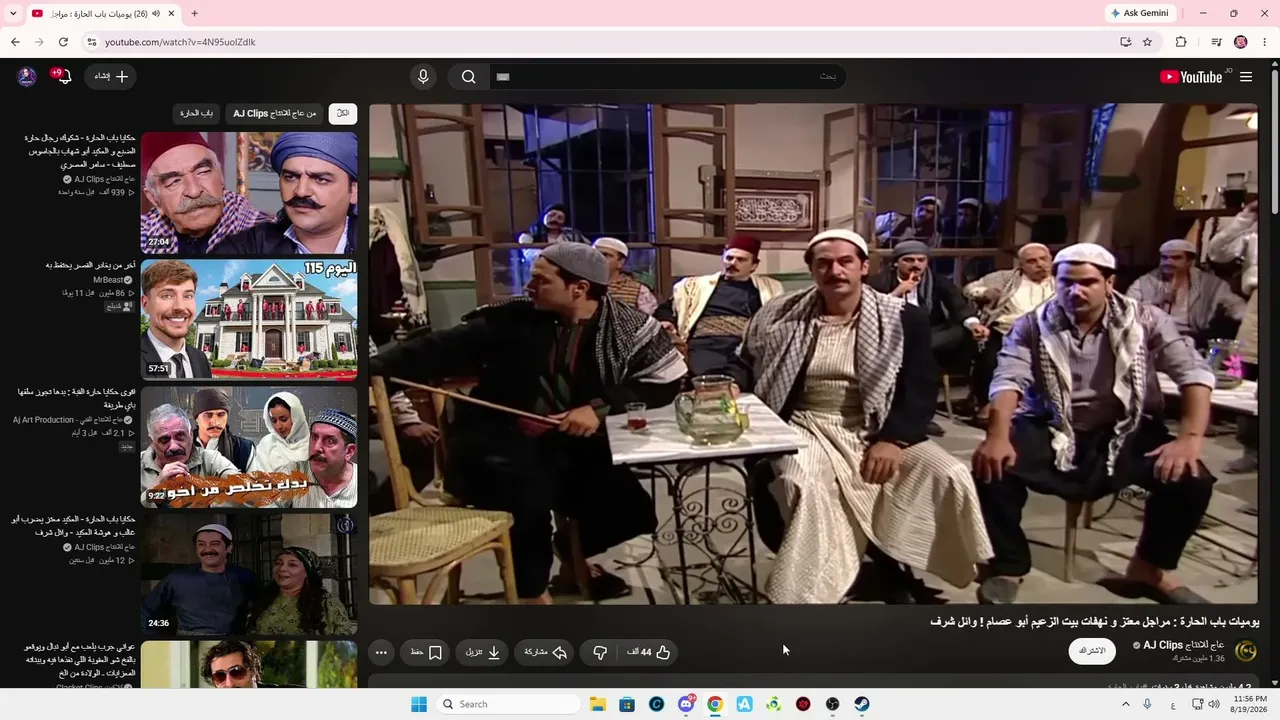The image size is (1280, 720).
Task: Subscribe with the الاشتراك button
Action: tap(1092, 651)
